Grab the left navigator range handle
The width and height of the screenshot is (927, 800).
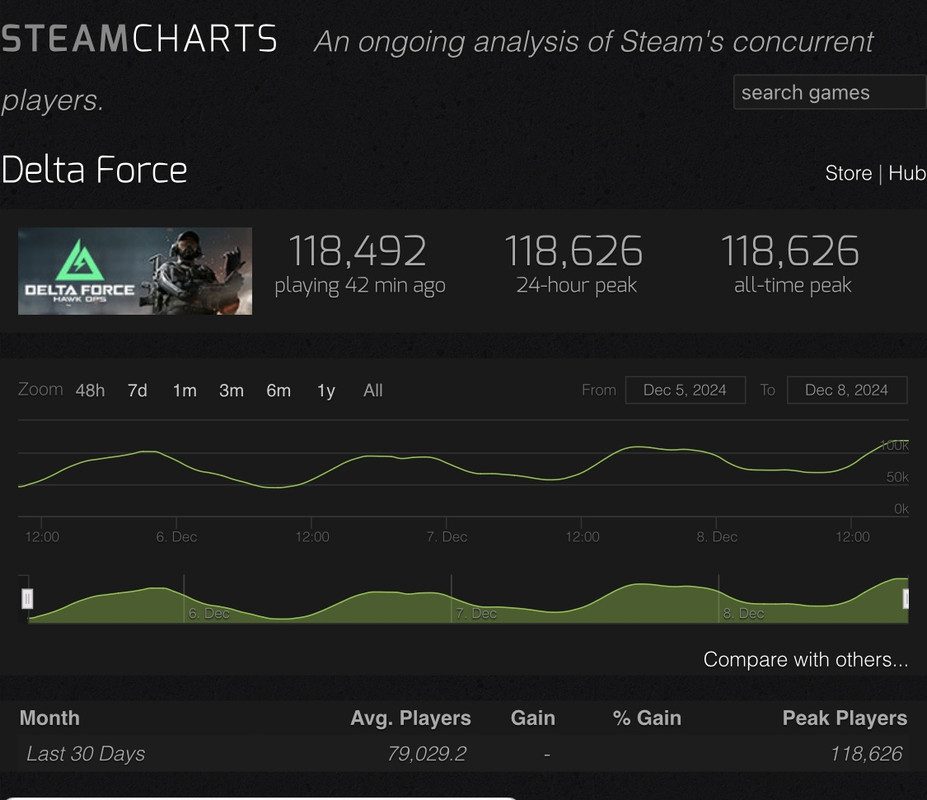pyautogui.click(x=27, y=598)
